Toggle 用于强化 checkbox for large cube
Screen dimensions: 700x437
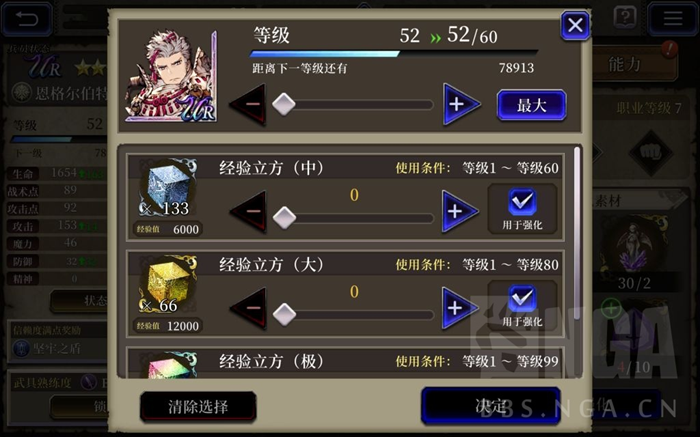tap(522, 306)
